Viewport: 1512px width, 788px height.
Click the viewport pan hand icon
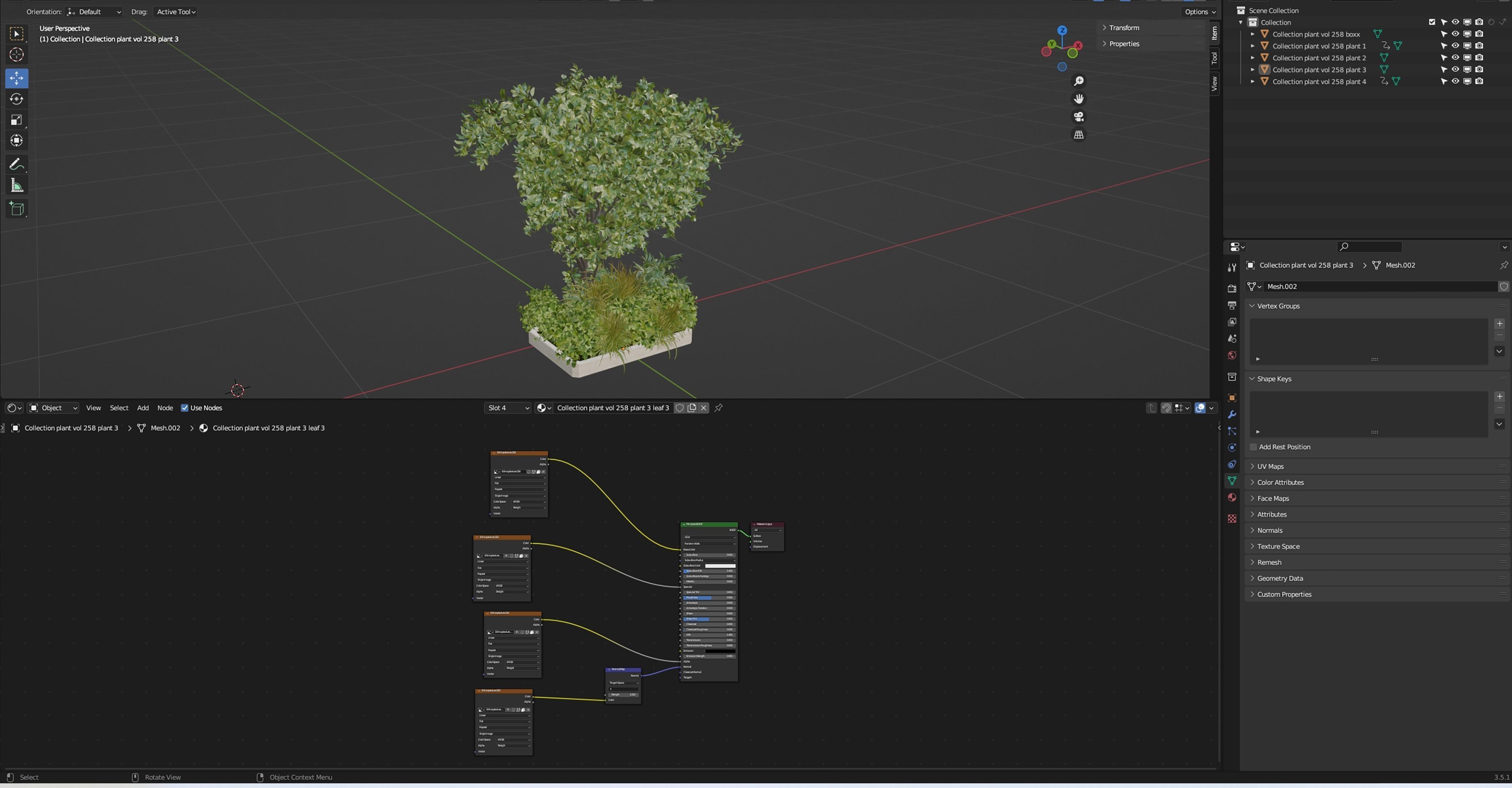click(x=1078, y=98)
